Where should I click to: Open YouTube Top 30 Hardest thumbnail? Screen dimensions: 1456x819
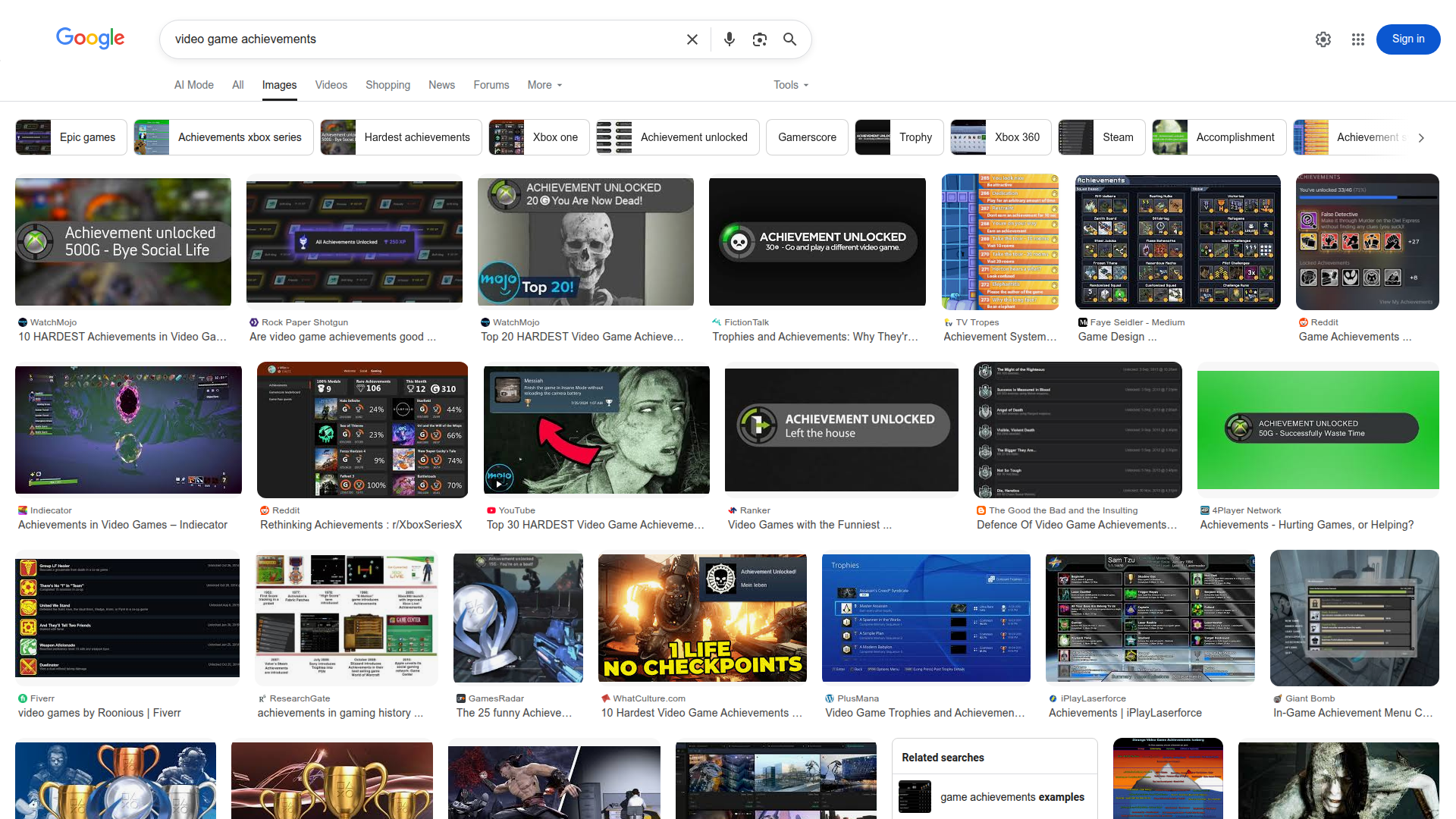point(597,430)
